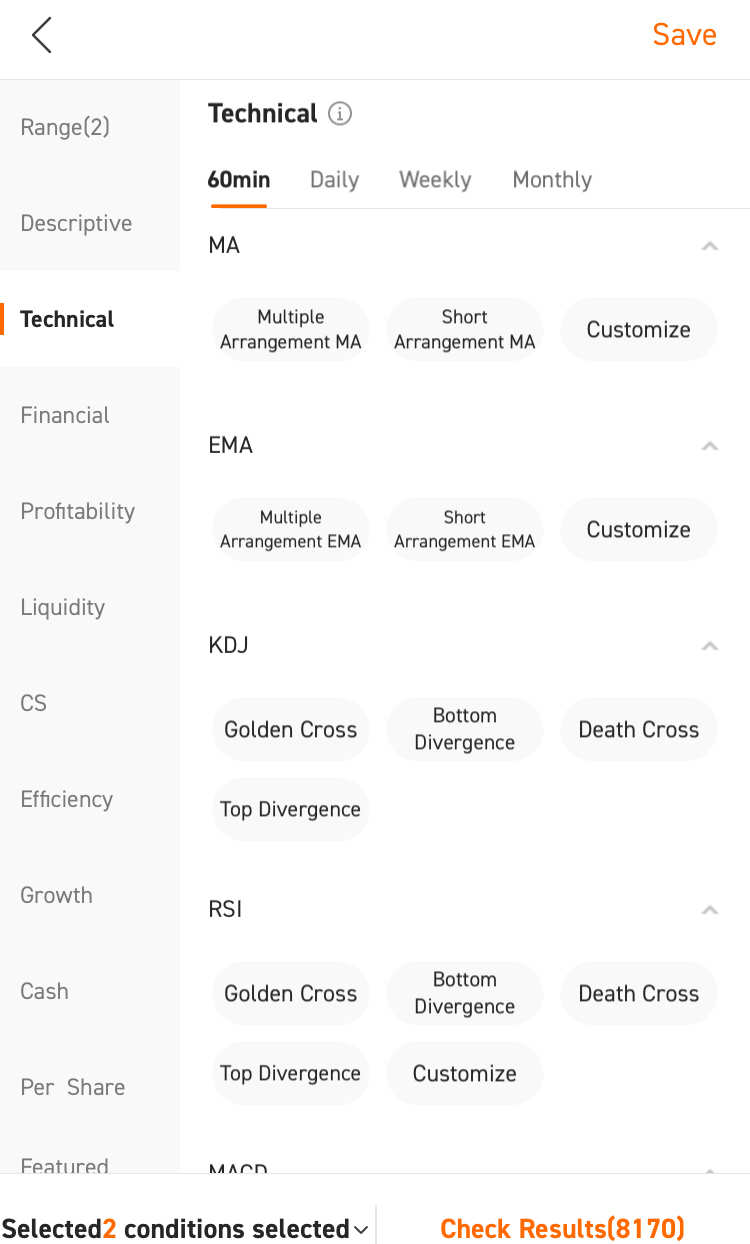Collapse the MA section
Screen dimensions: 750x1244
pos(710,246)
